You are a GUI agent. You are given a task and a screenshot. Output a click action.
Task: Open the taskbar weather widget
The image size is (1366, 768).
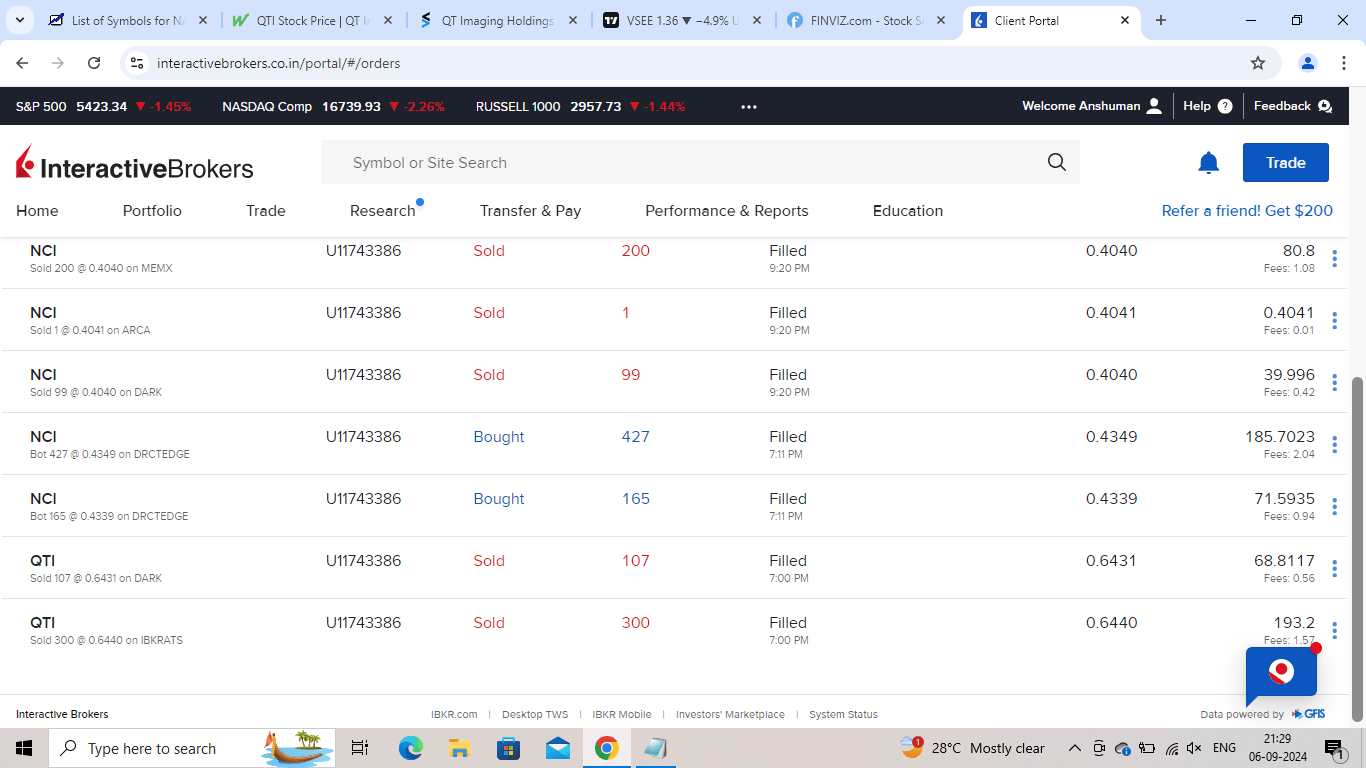click(x=972, y=748)
